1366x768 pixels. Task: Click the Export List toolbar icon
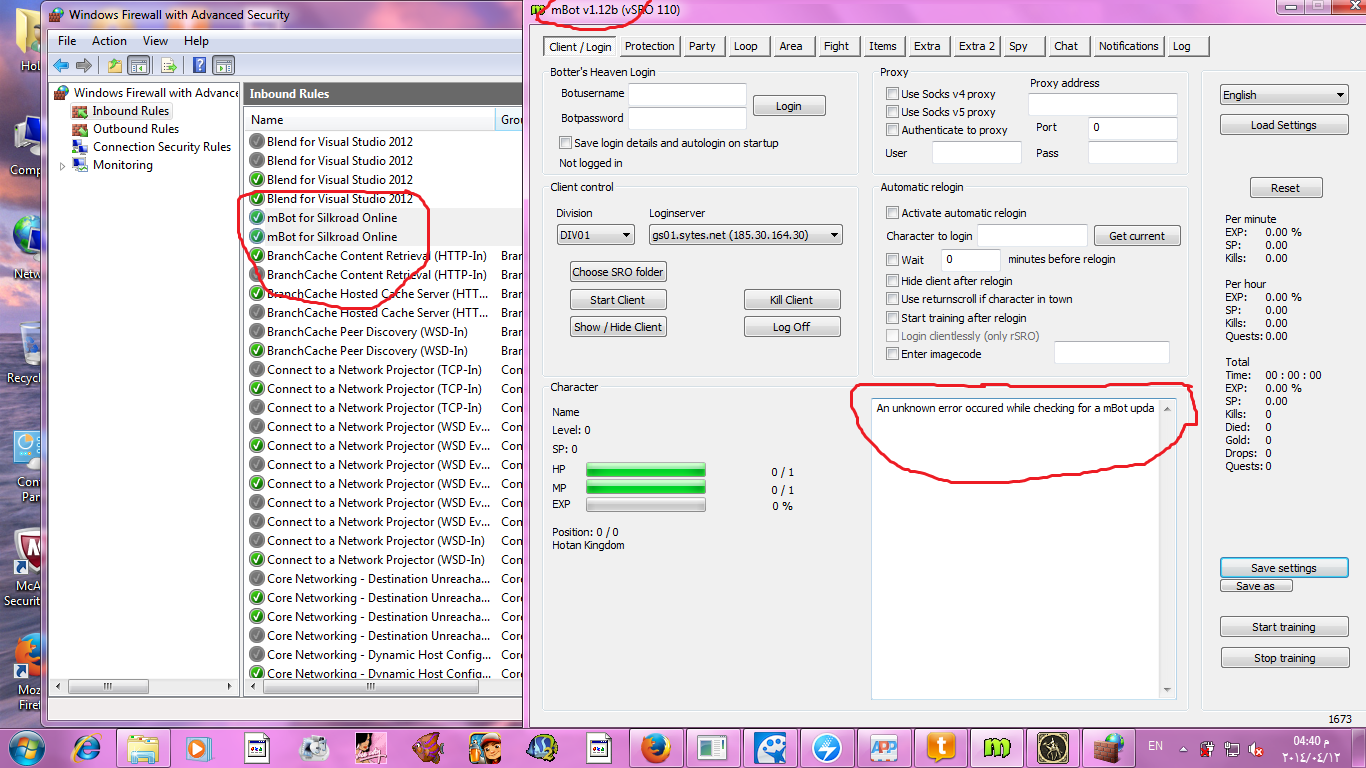pyautogui.click(x=168, y=65)
